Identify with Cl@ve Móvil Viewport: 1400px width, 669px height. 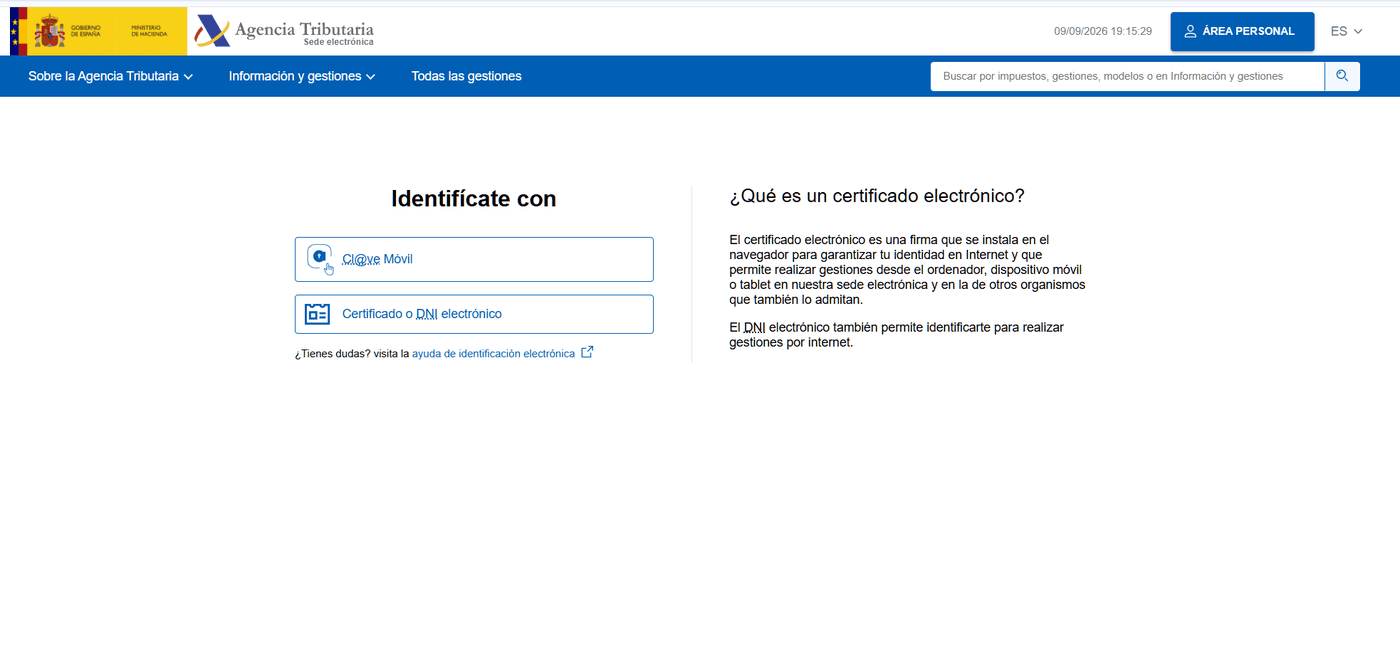click(x=474, y=259)
